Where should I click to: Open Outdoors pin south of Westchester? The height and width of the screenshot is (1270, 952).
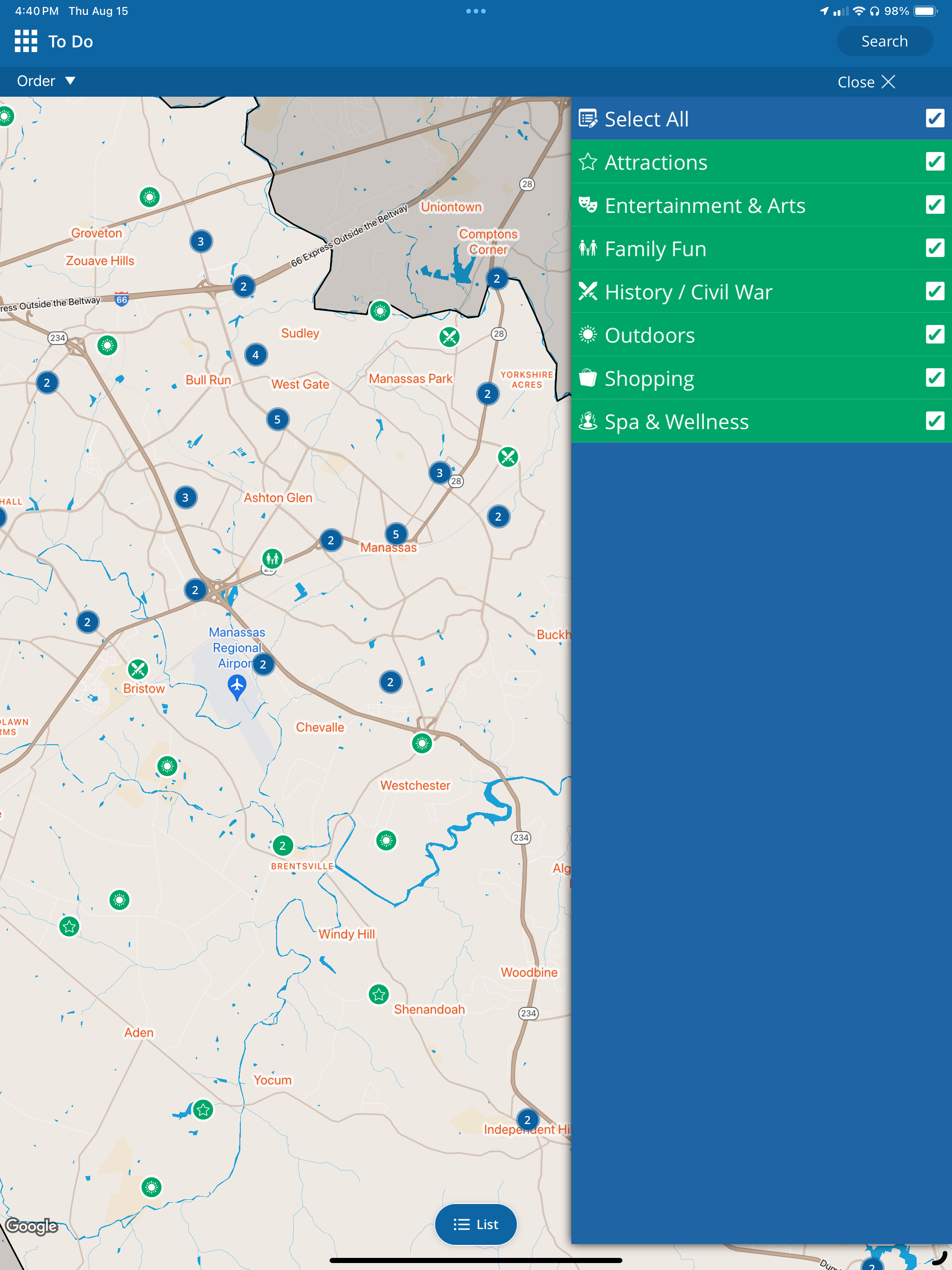(386, 840)
